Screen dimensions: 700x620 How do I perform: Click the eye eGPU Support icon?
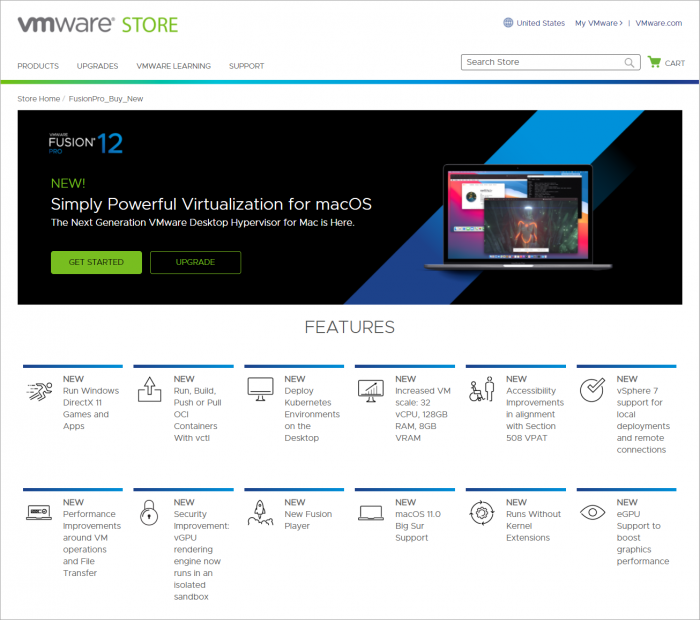click(x=592, y=512)
